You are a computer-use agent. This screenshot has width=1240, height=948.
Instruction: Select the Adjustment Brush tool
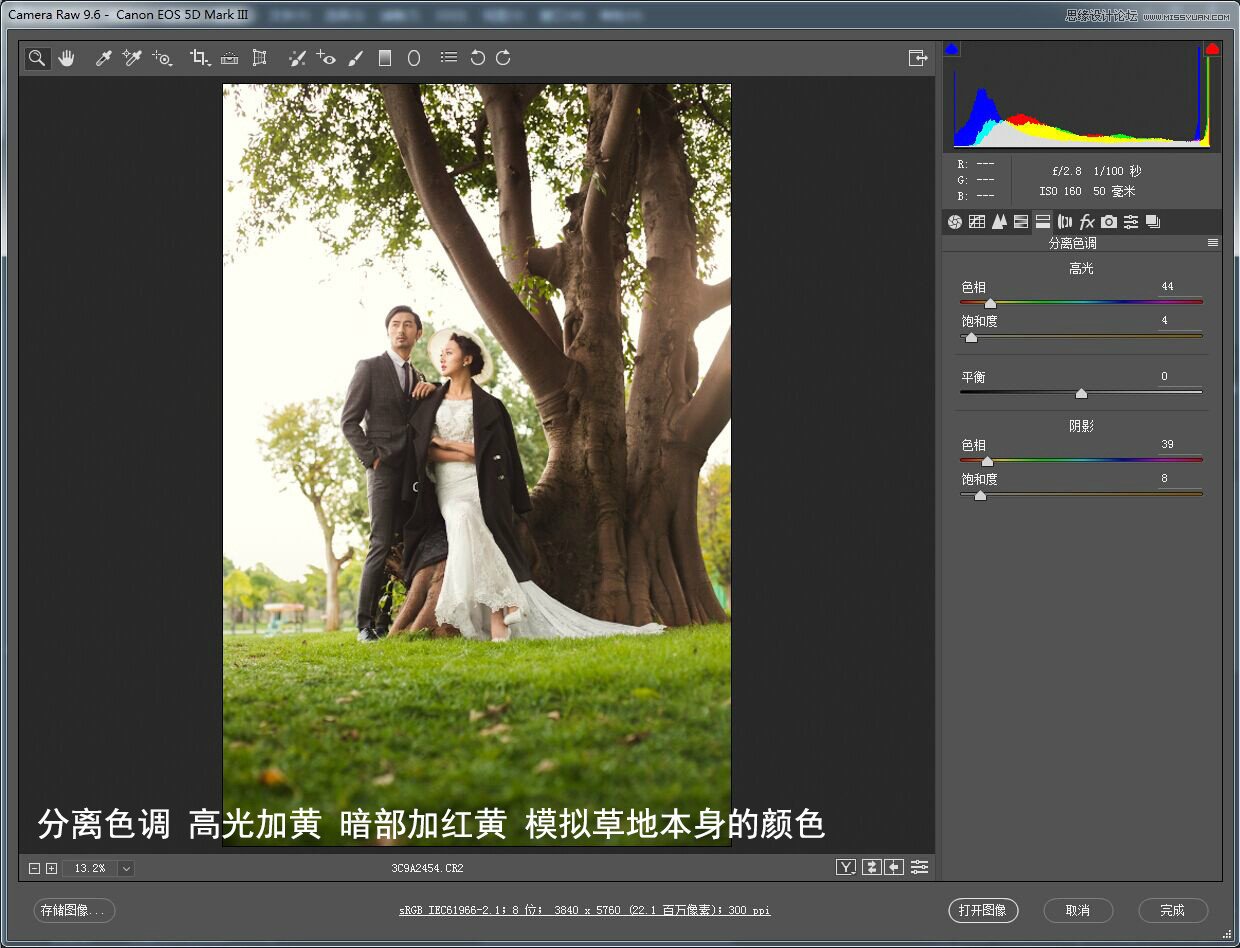356,57
